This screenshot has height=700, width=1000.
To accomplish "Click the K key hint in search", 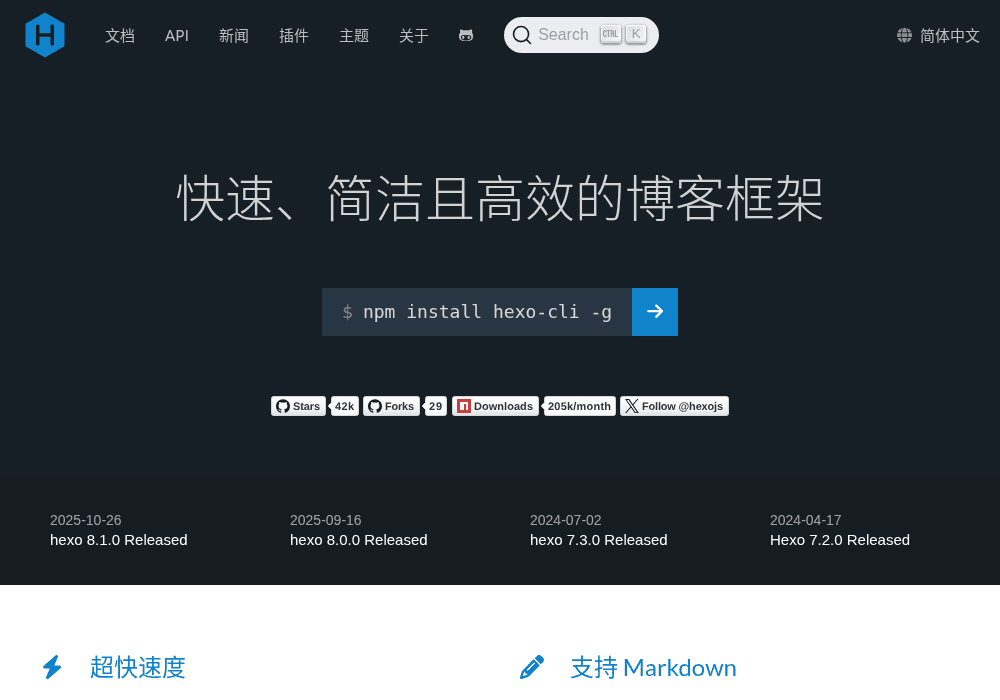I will tap(636, 34).
